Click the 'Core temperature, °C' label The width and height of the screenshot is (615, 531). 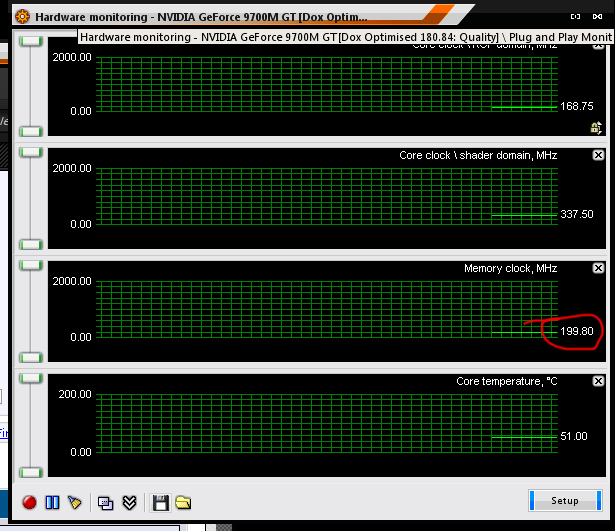[x=507, y=381]
